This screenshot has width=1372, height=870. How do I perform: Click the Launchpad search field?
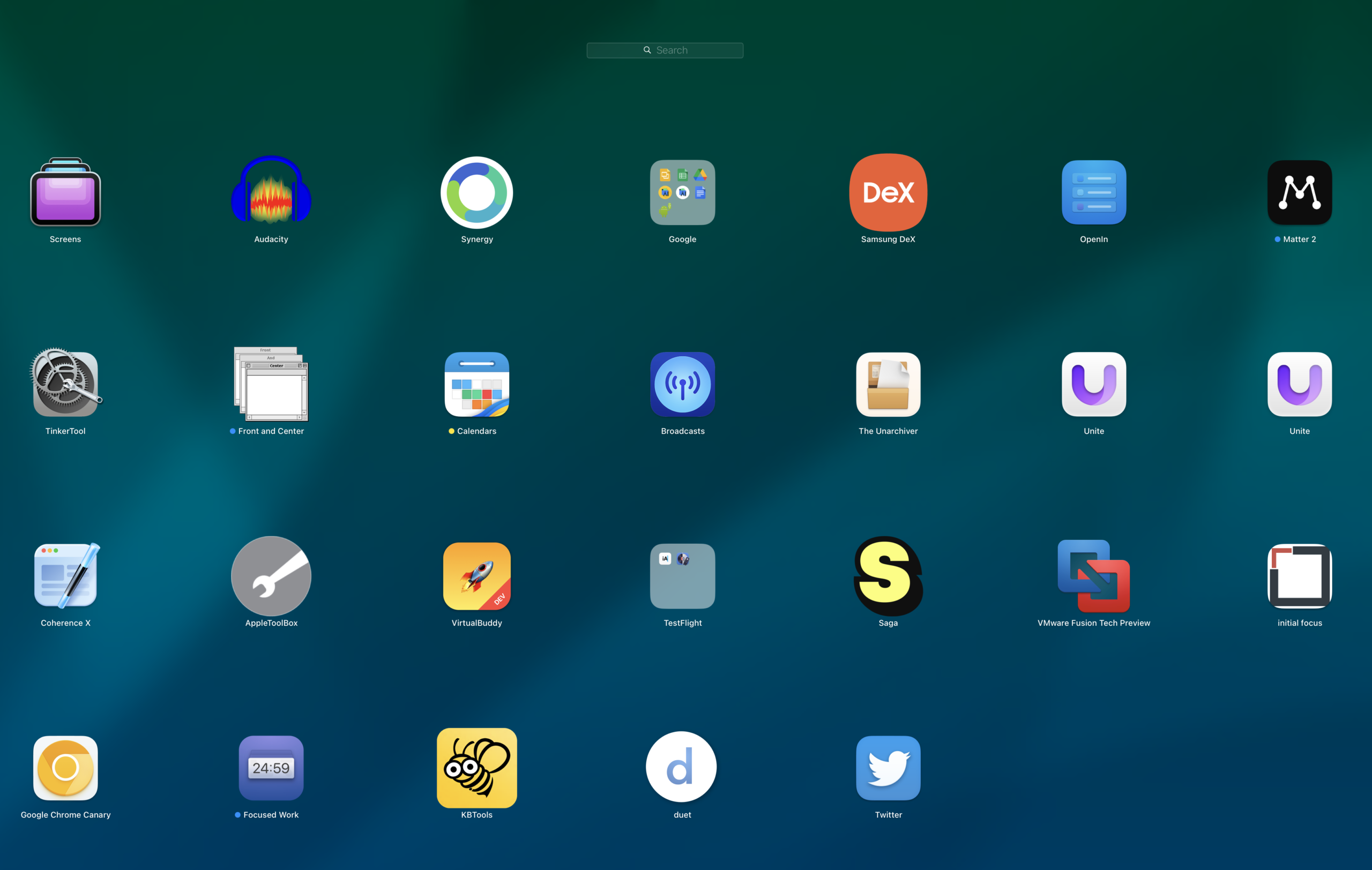pyautogui.click(x=665, y=50)
